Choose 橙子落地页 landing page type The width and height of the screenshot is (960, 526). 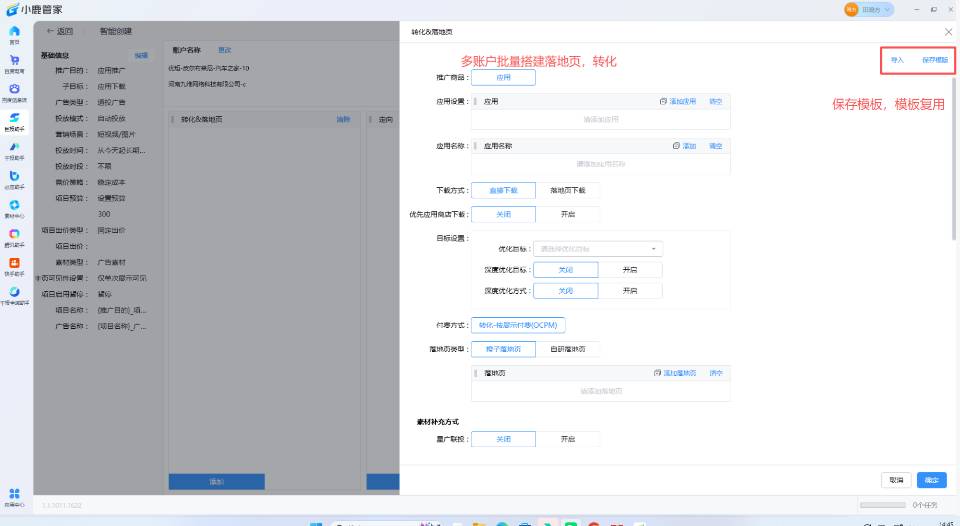click(503, 349)
